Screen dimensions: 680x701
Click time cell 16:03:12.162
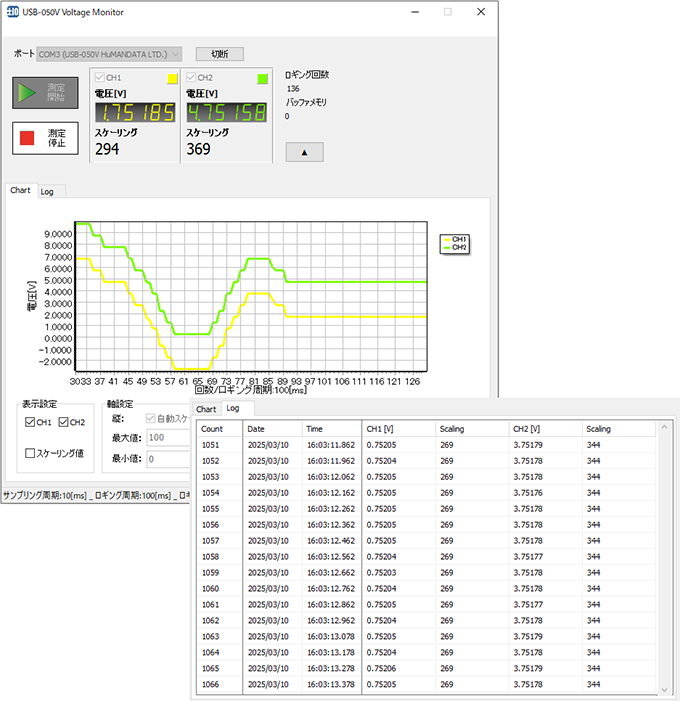coord(331,493)
